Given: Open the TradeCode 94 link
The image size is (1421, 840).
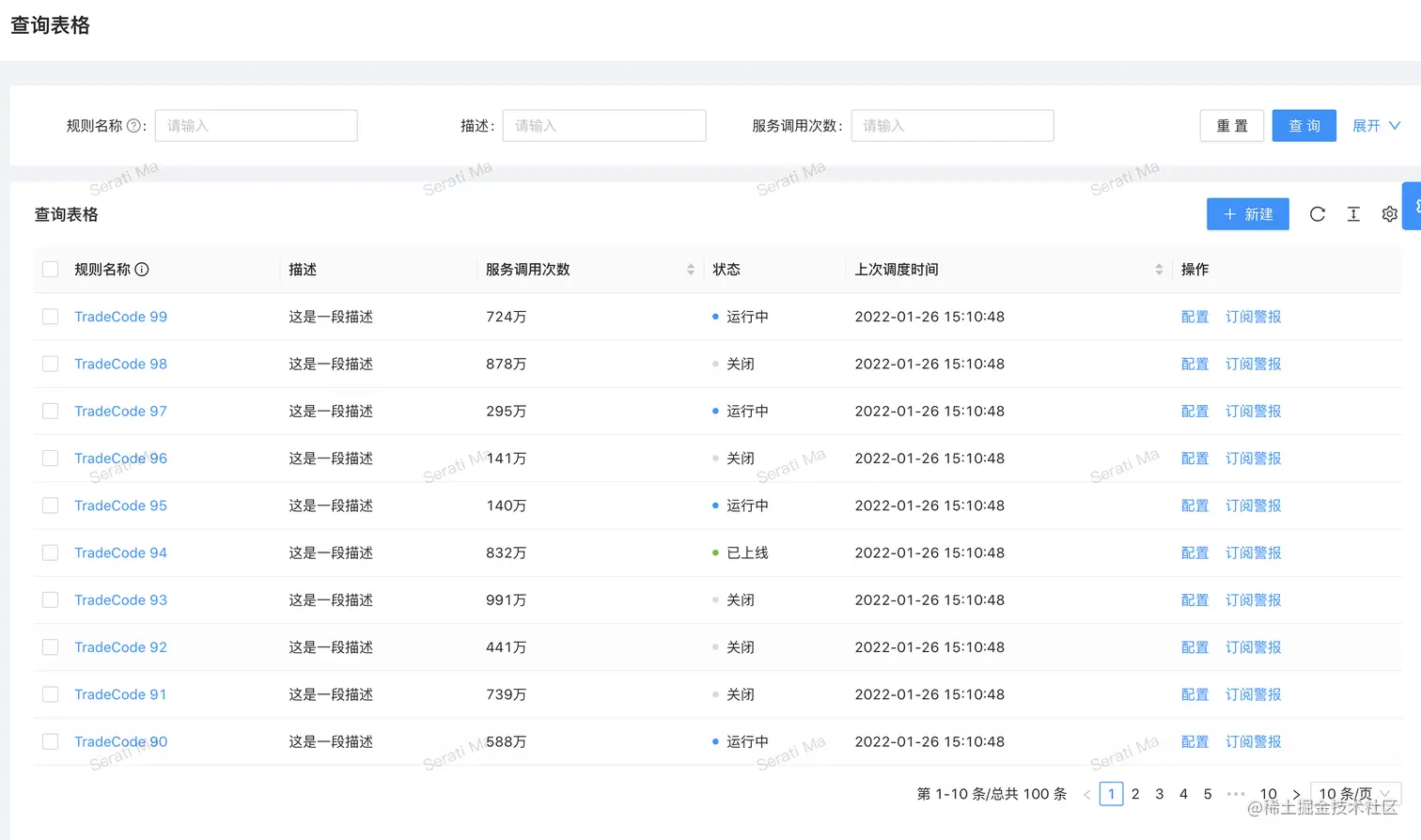Looking at the screenshot, I should pos(121,552).
